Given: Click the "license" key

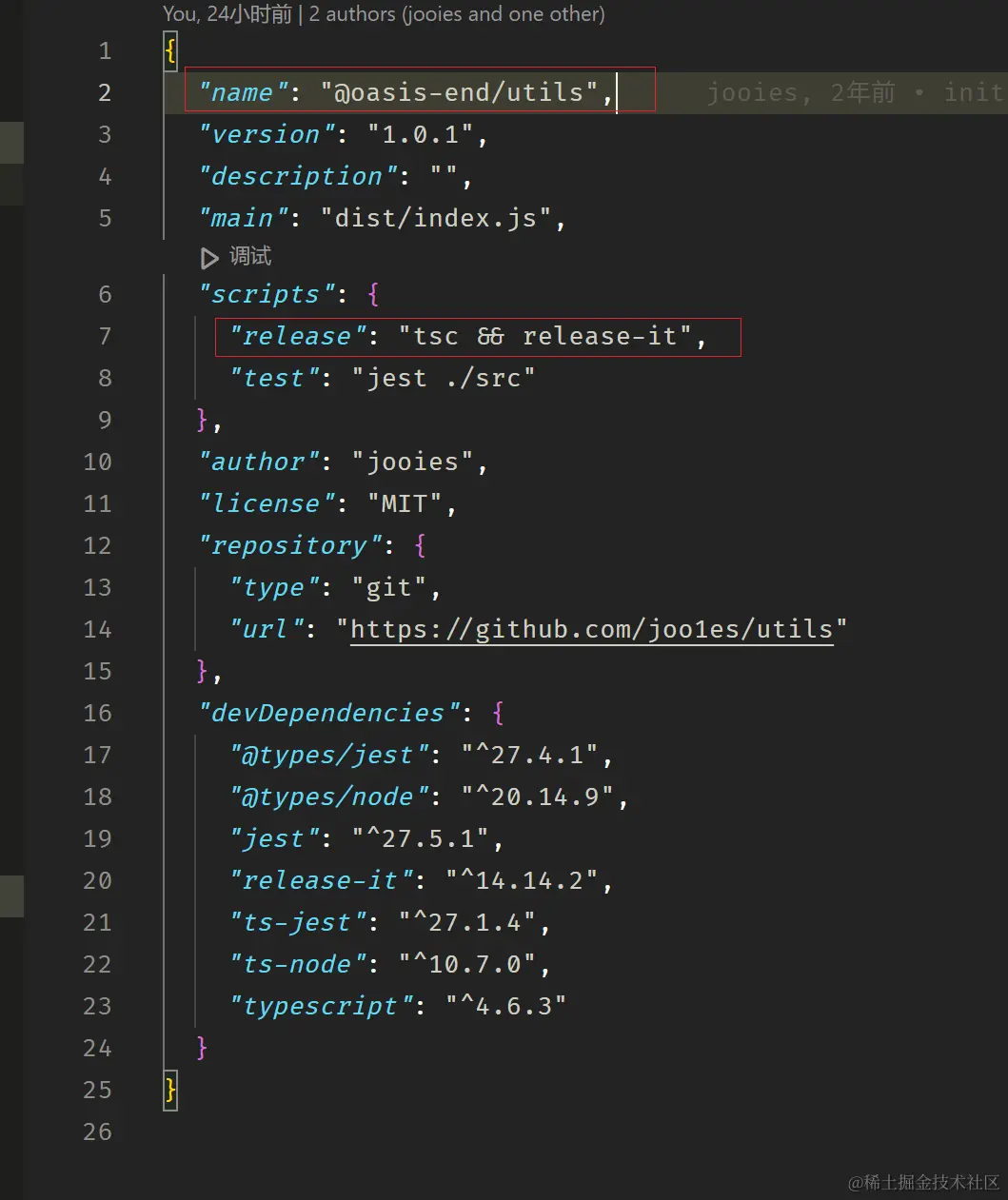Looking at the screenshot, I should click(x=266, y=503).
